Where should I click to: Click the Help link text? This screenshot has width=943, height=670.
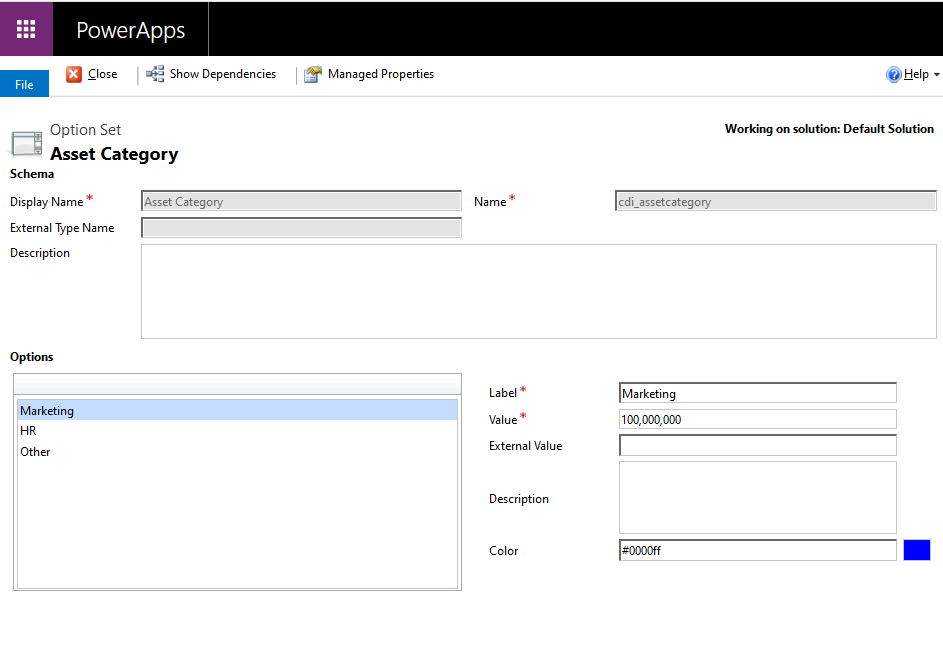point(916,74)
